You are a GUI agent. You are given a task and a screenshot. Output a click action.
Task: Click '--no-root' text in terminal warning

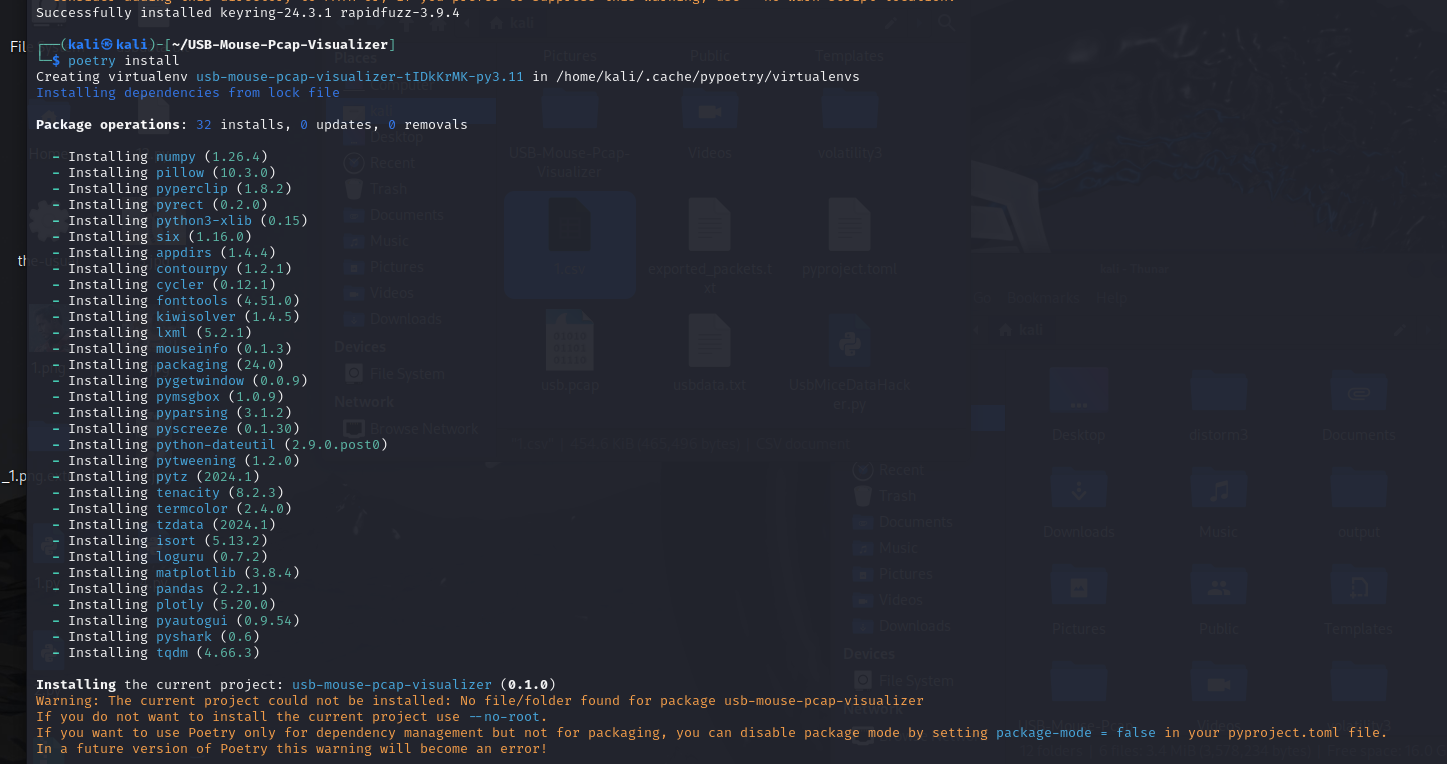(504, 717)
